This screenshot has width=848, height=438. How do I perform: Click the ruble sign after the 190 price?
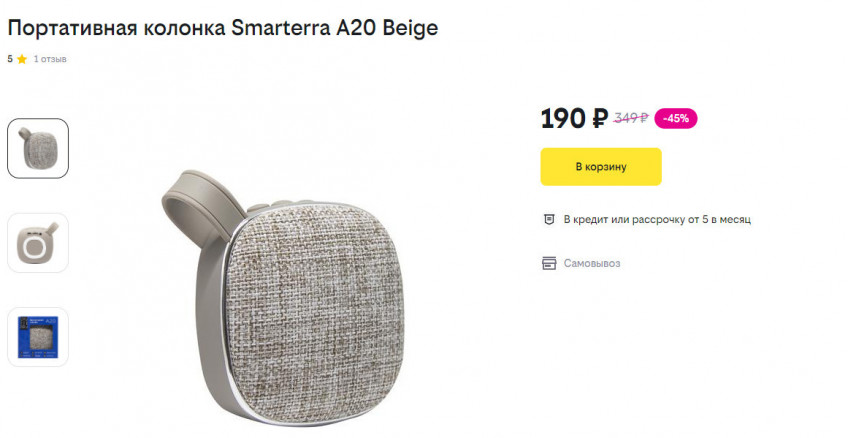click(599, 119)
